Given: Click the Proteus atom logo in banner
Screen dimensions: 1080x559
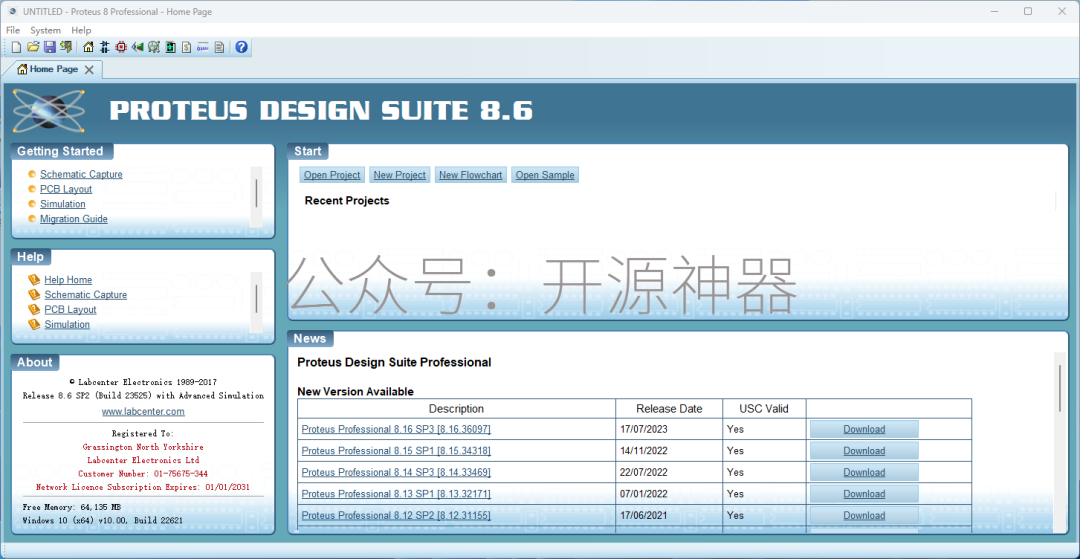Looking at the screenshot, I should tap(49, 111).
